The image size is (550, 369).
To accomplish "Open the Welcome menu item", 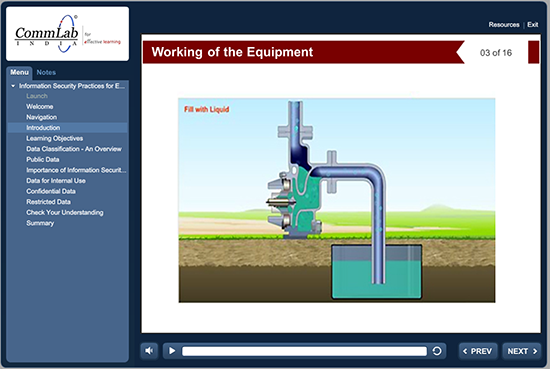I will pos(40,107).
